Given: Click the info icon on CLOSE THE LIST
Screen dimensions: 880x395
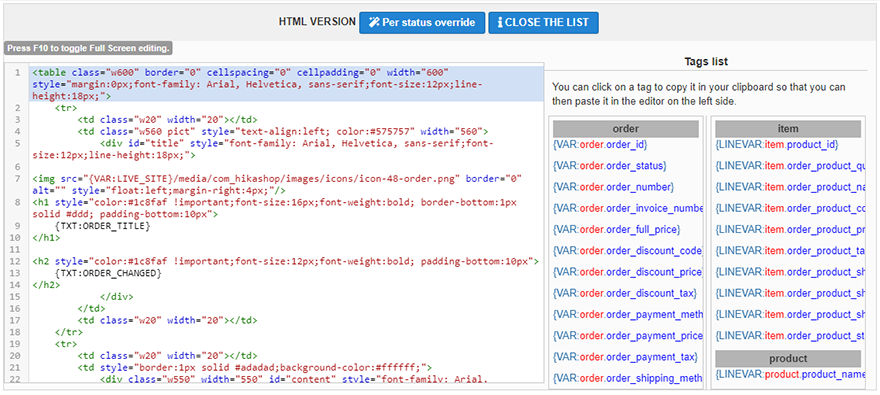Looking at the screenshot, I should (x=499, y=23).
